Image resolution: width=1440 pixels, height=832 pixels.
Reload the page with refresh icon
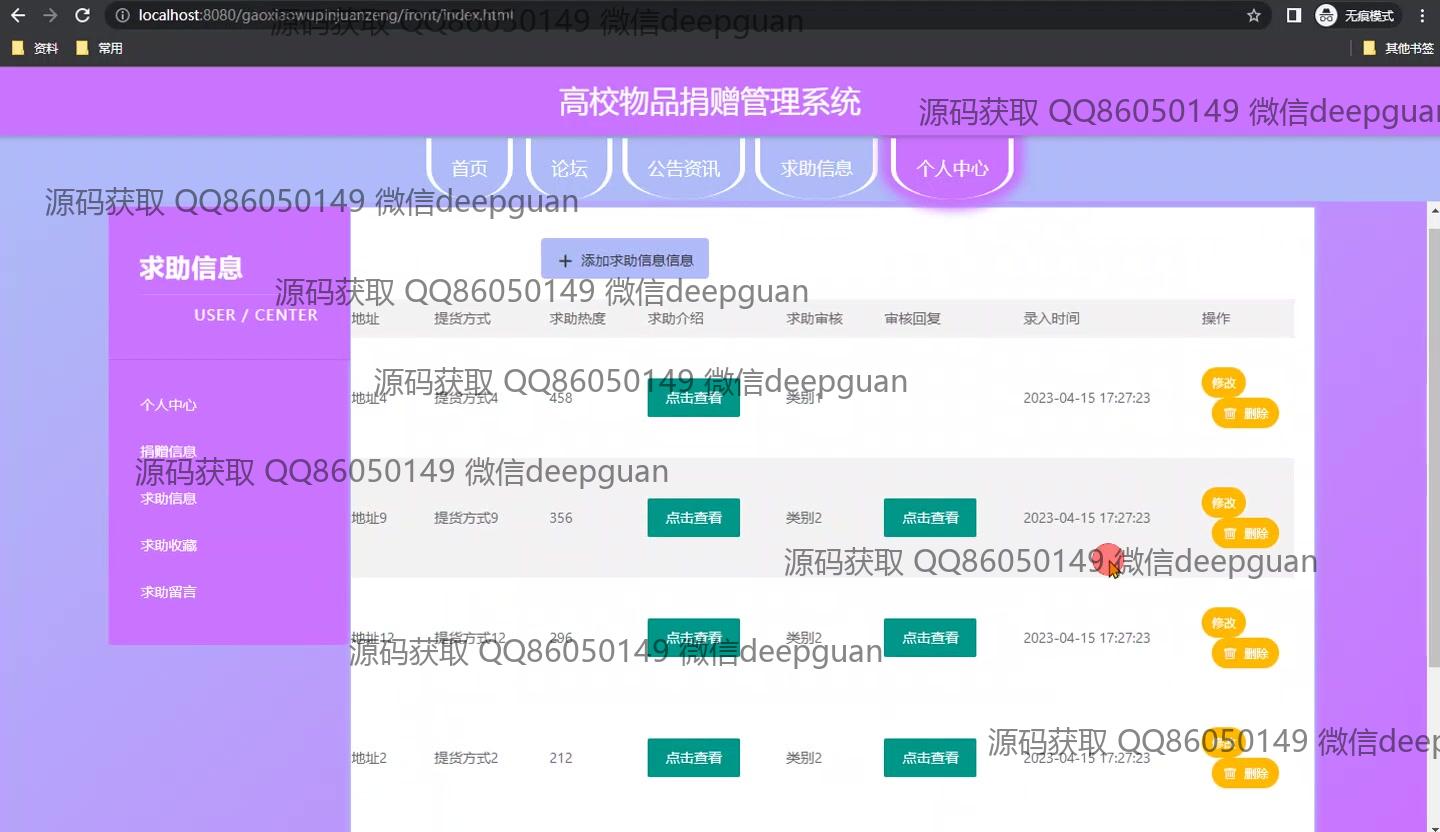[83, 15]
